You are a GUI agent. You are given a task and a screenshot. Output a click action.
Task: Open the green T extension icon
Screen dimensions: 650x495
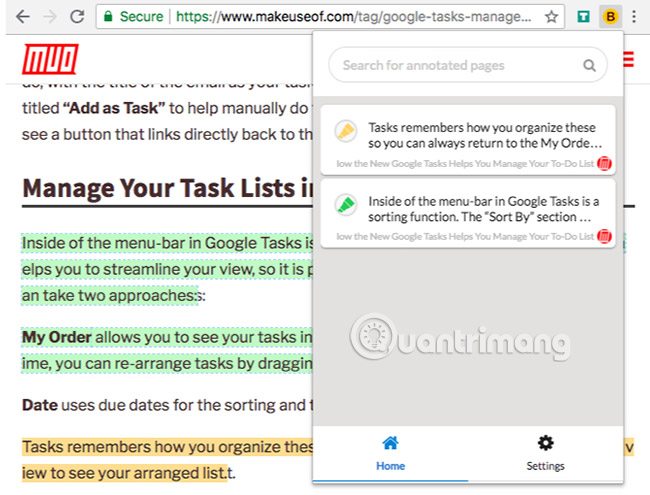[x=583, y=17]
